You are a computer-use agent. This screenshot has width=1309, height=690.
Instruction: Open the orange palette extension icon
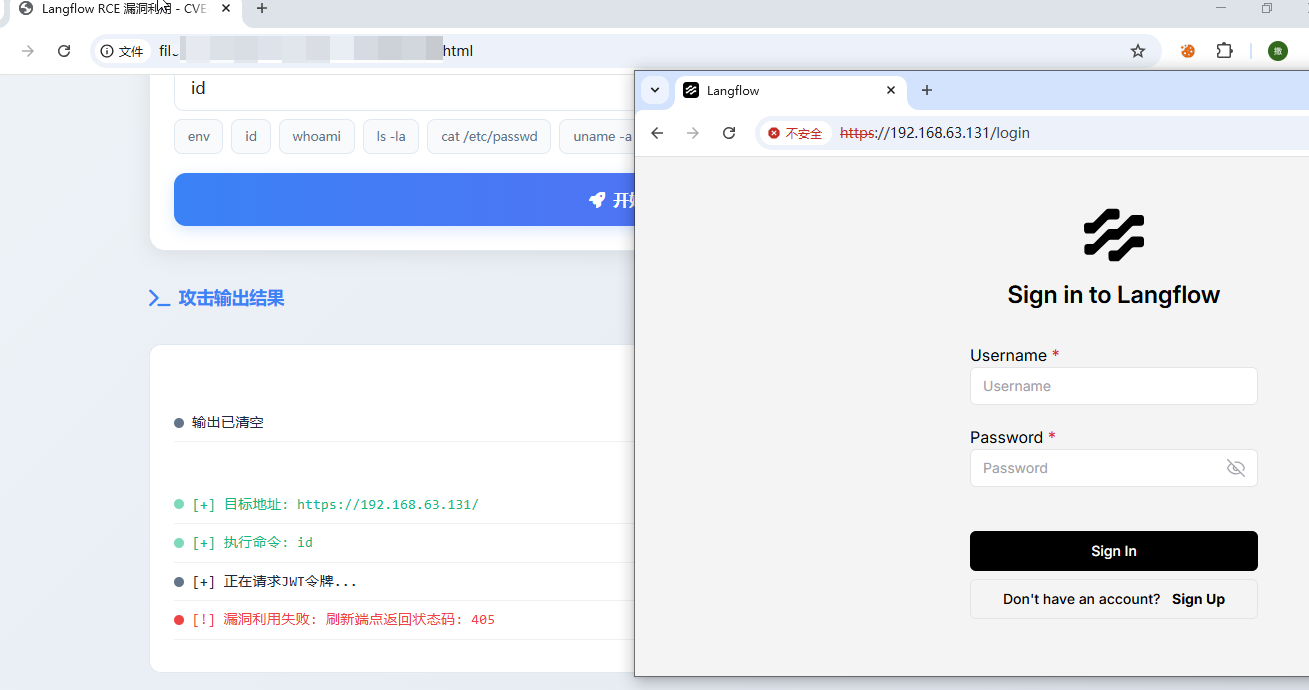[1188, 51]
